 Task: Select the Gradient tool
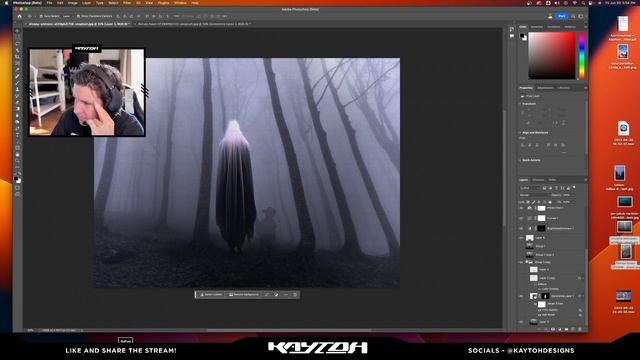click(x=17, y=109)
